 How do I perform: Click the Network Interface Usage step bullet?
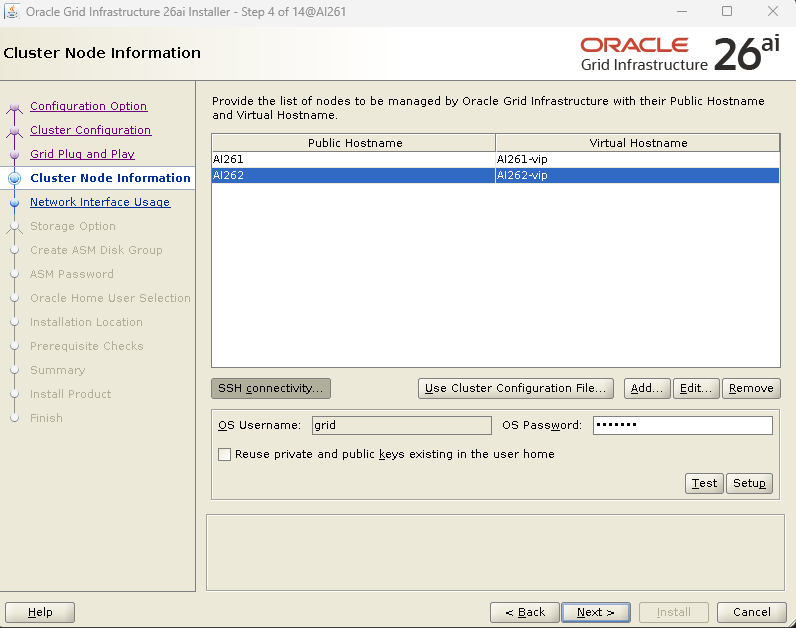point(14,202)
